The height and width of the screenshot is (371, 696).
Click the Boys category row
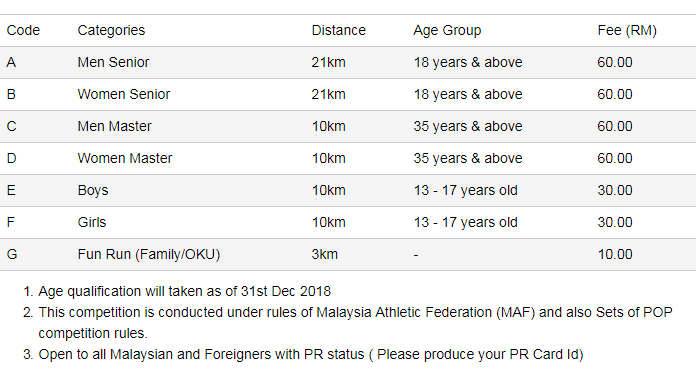348,190
